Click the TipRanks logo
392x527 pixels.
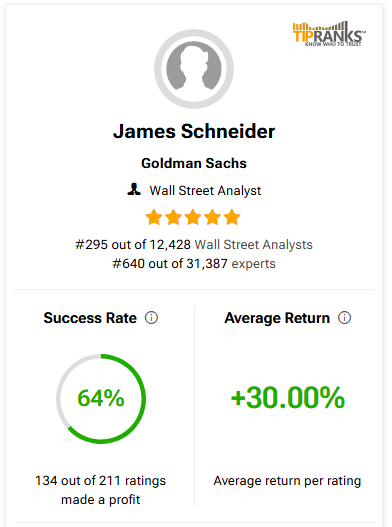329,34
